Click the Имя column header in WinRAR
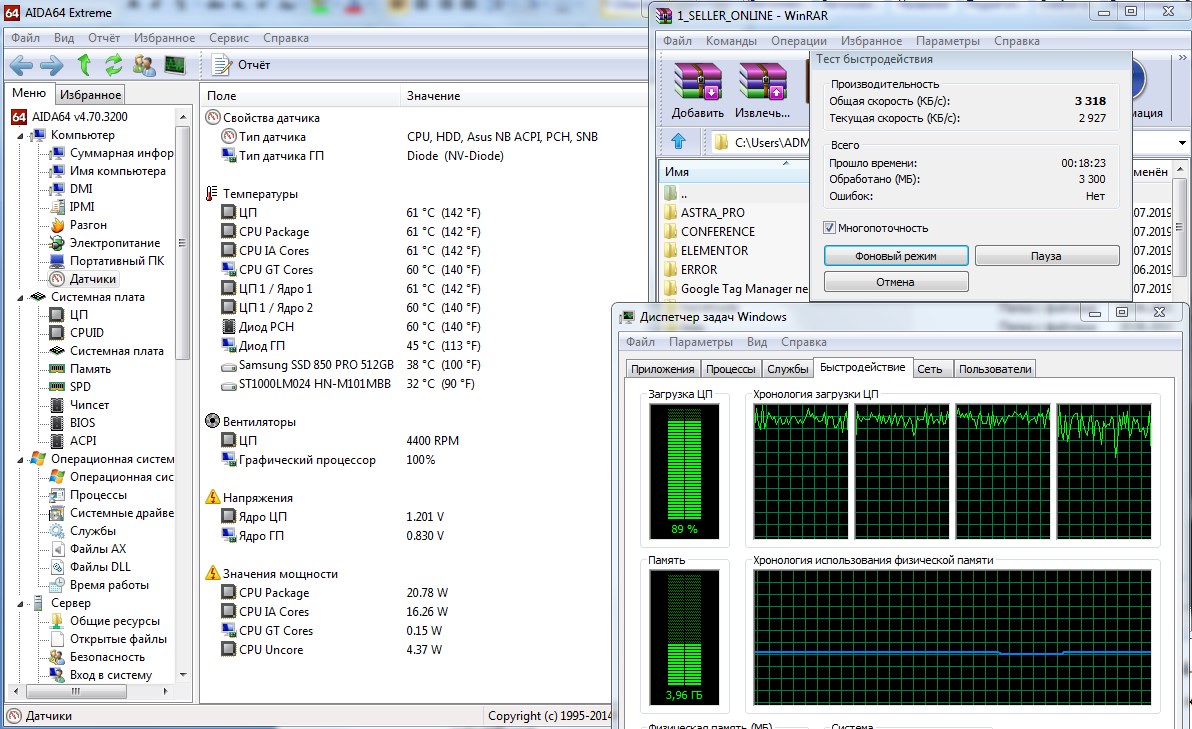Image resolution: width=1192 pixels, height=729 pixels. tap(734, 172)
